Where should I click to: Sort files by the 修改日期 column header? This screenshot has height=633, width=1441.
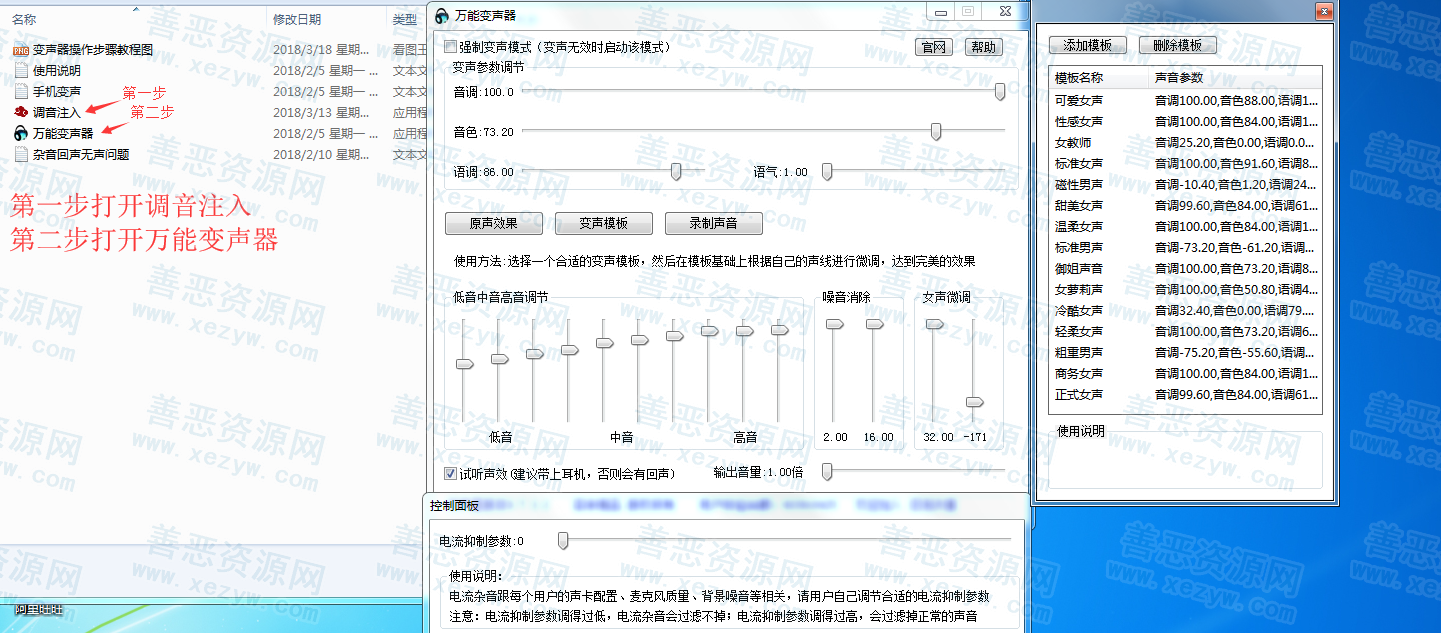click(x=297, y=19)
